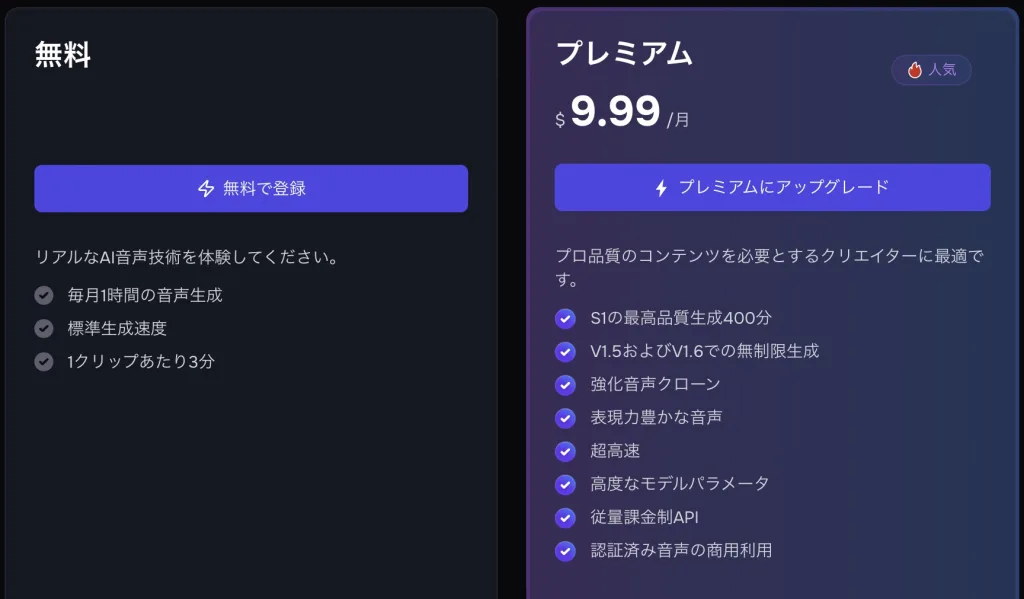1024x599 pixels.
Task: Click プレミアムにアップグレード button
Action: tap(773, 187)
